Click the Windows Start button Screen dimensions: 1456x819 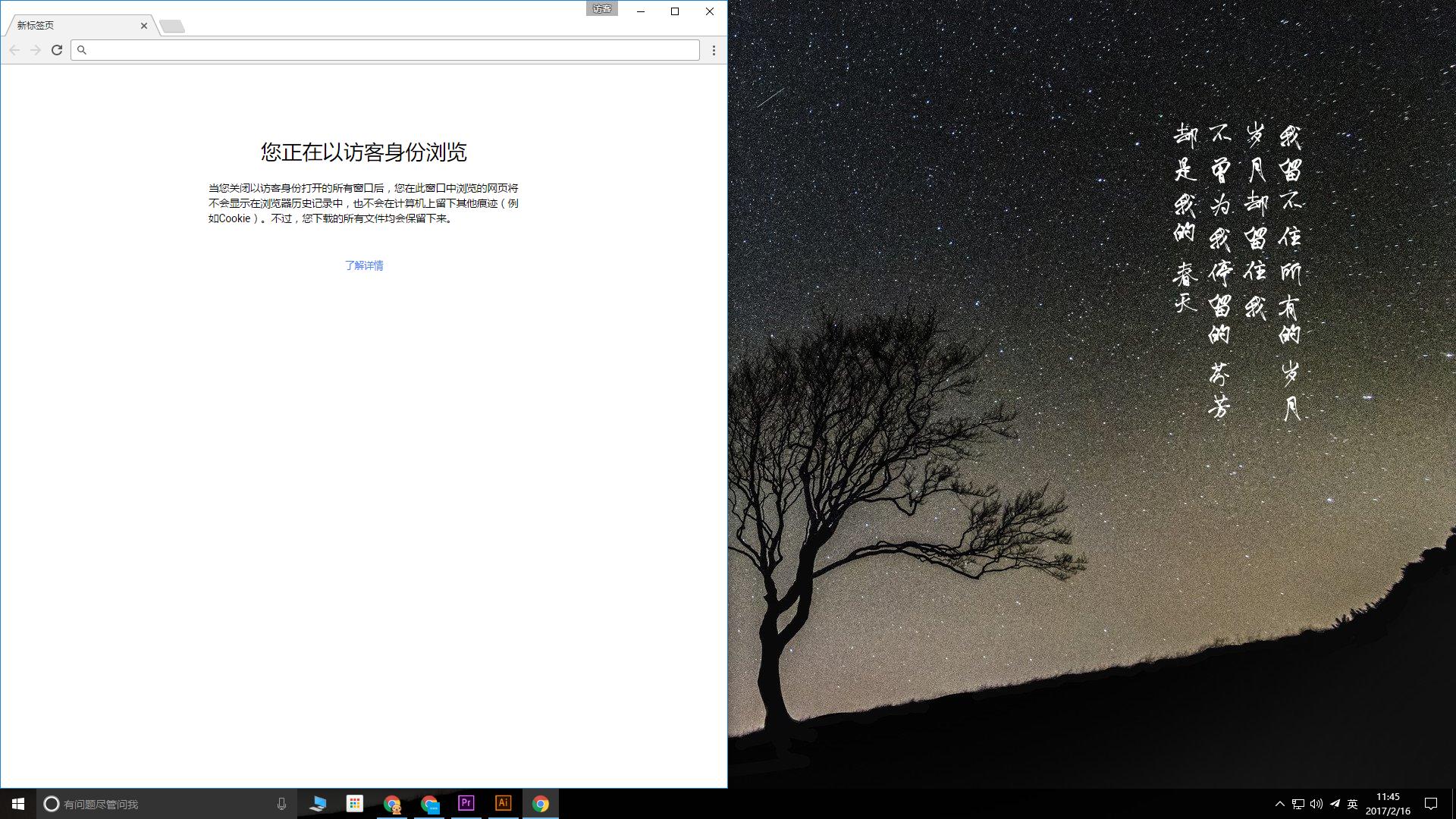(17, 804)
